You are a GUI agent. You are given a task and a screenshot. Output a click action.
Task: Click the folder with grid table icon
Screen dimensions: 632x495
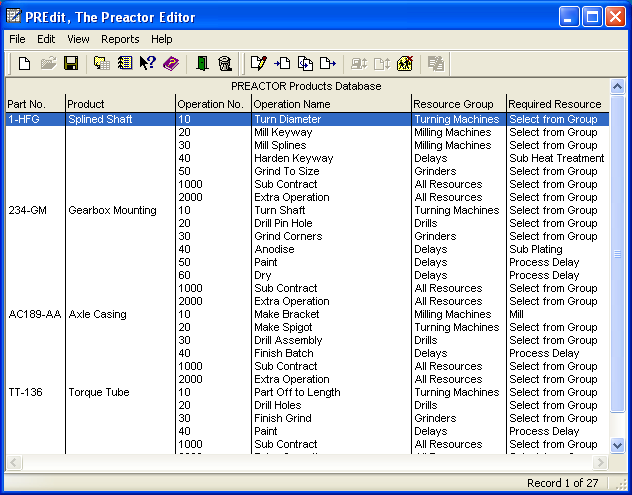(102, 63)
